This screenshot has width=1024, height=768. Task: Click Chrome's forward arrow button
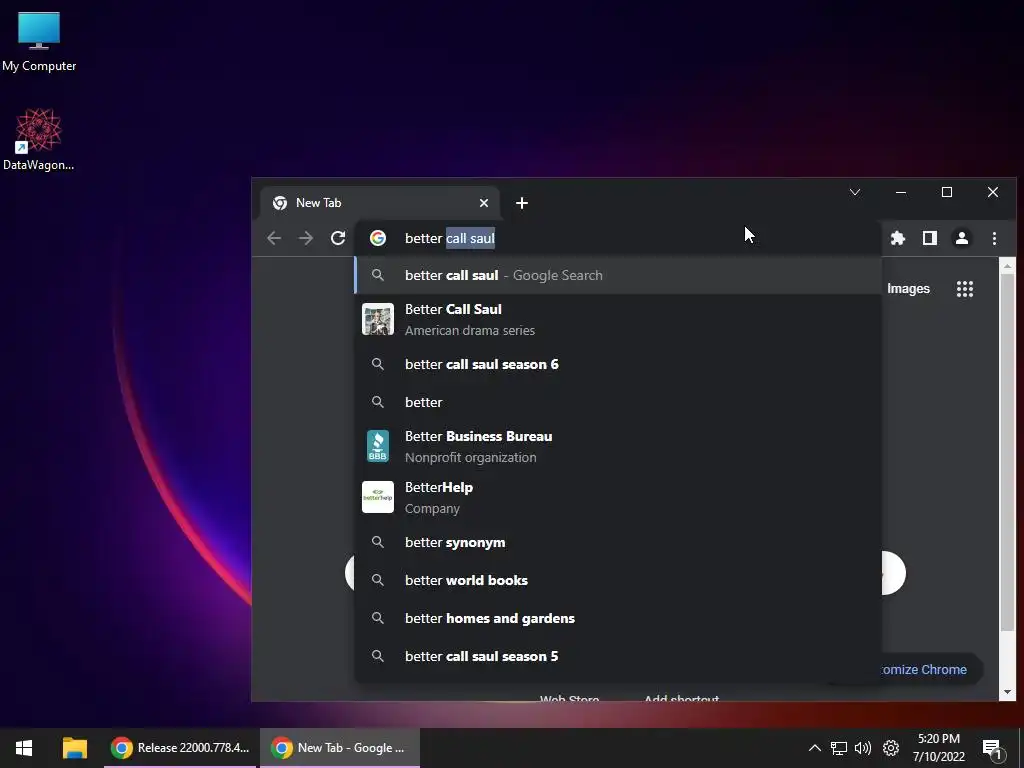[x=306, y=238]
